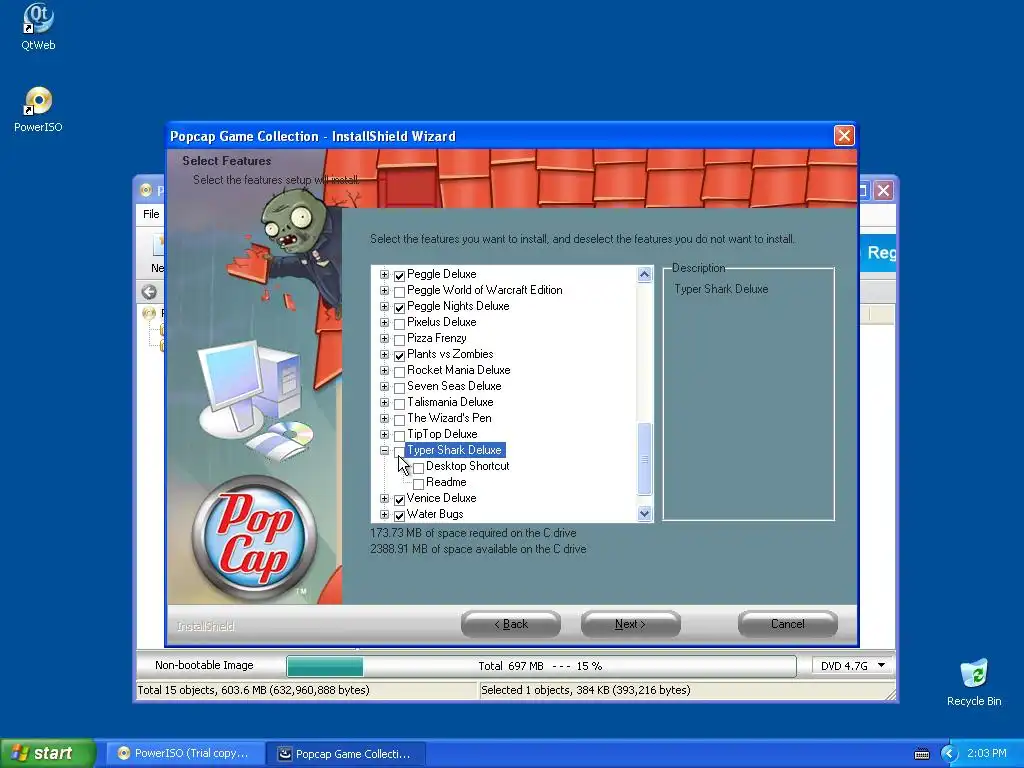Check the Desktop Shortcut sub-feature checkbox

point(419,467)
